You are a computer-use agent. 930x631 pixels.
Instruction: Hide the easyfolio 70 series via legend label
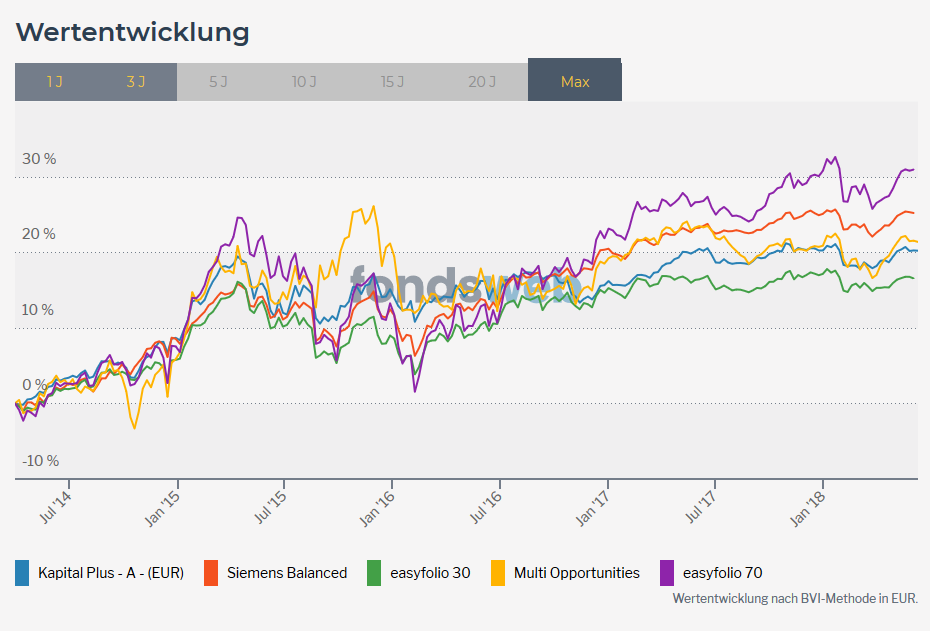(x=723, y=573)
